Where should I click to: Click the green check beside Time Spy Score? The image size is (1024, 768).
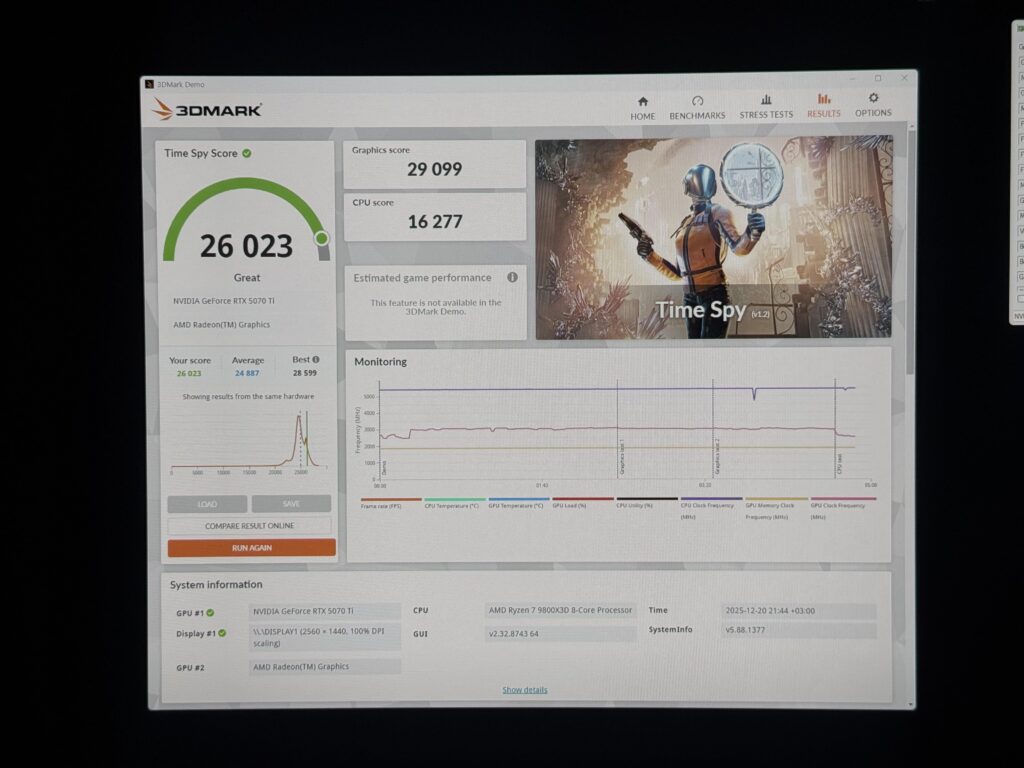[x=247, y=153]
